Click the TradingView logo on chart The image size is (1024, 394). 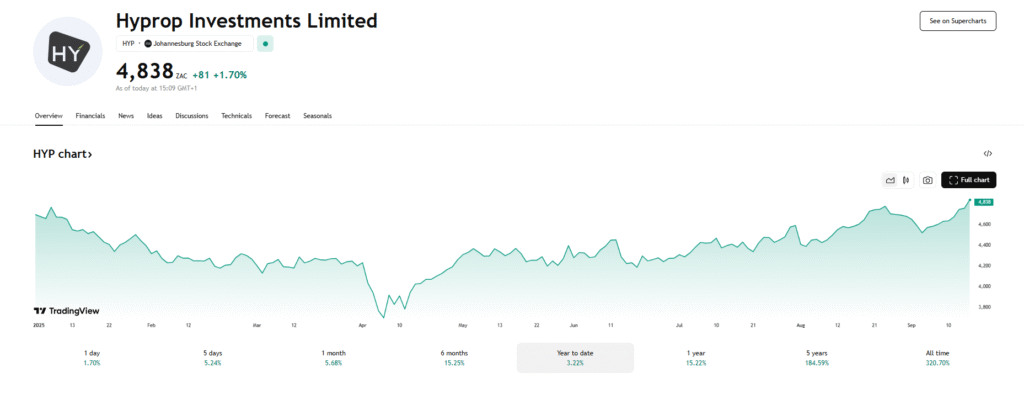pos(67,311)
